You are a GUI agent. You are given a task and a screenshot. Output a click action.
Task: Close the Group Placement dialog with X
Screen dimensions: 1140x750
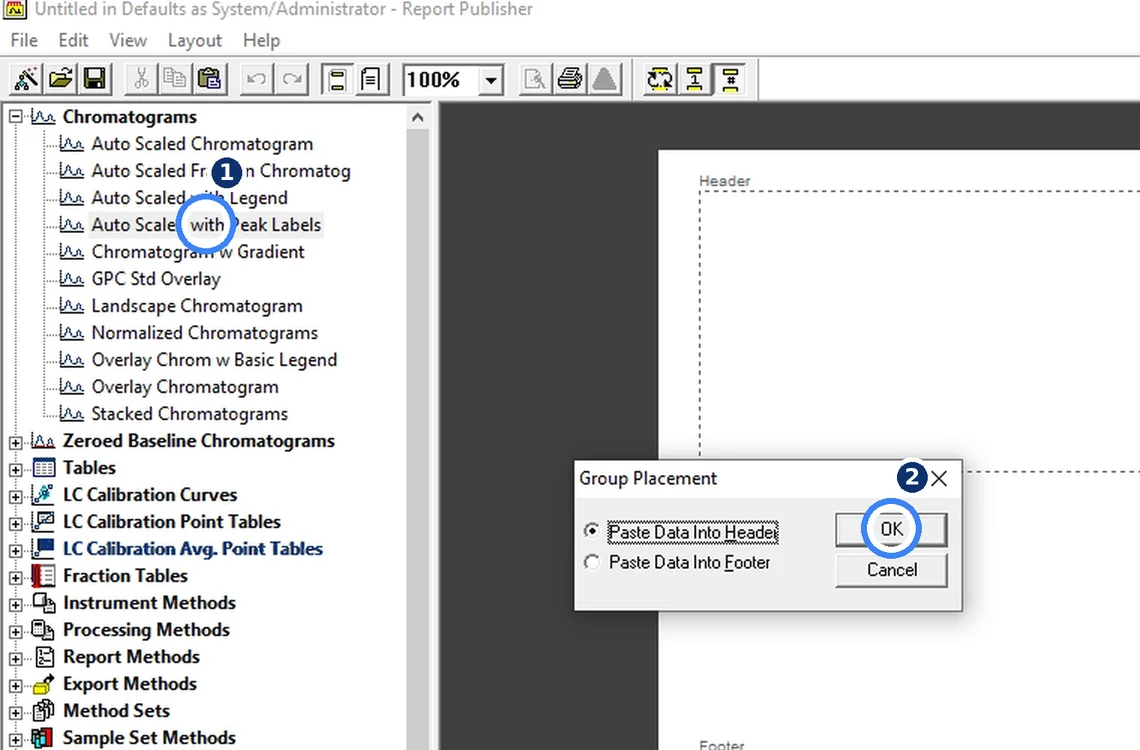coord(939,478)
